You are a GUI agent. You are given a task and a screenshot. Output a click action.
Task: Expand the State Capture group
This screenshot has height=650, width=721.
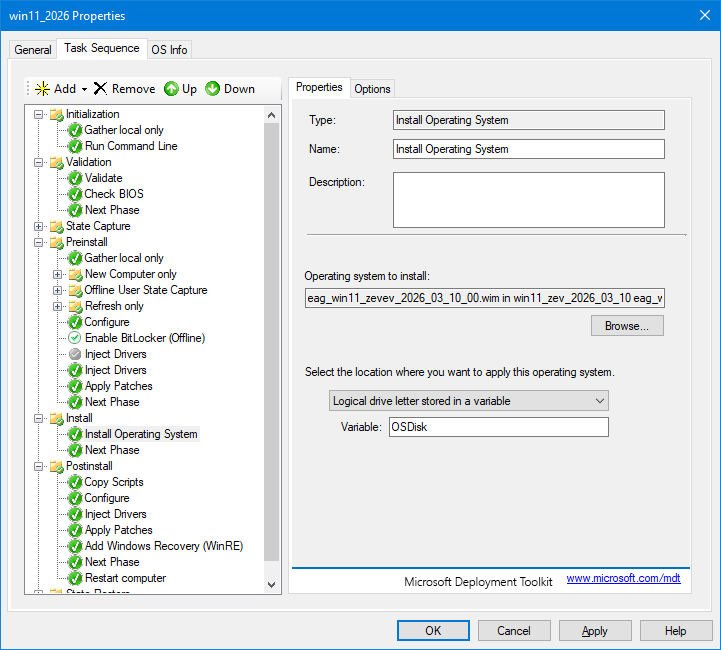pyautogui.click(x=39, y=226)
